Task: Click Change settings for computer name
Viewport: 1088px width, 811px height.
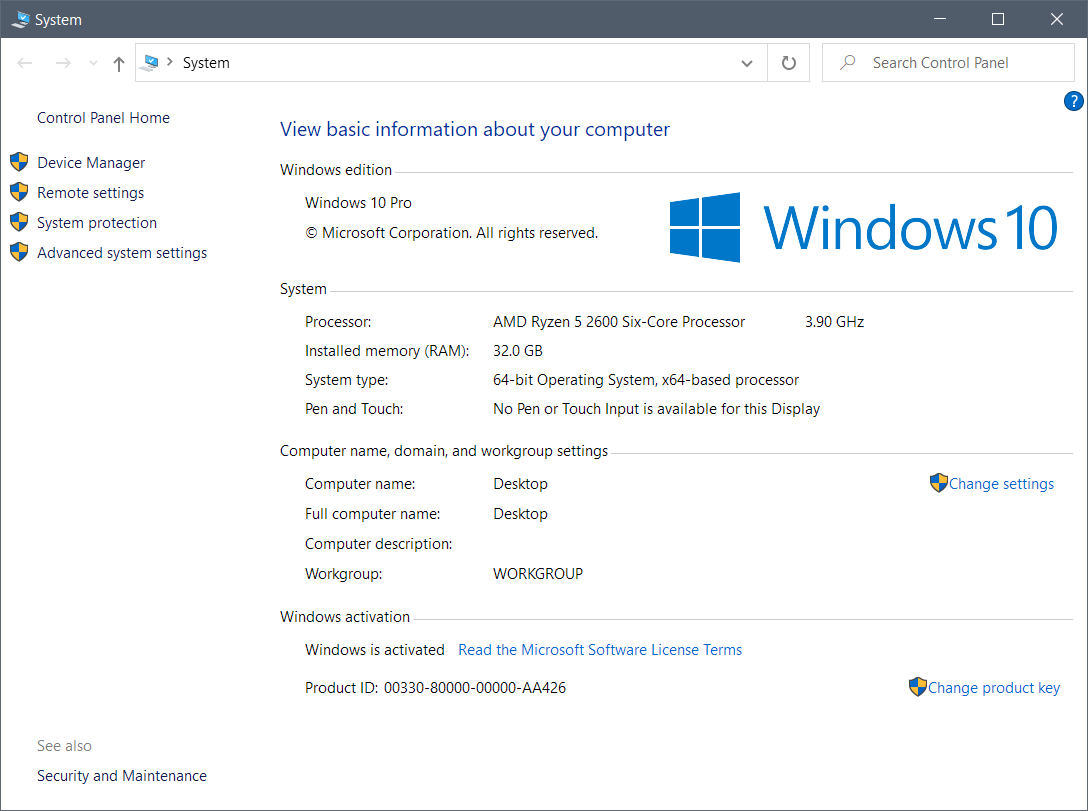Action: (1001, 484)
